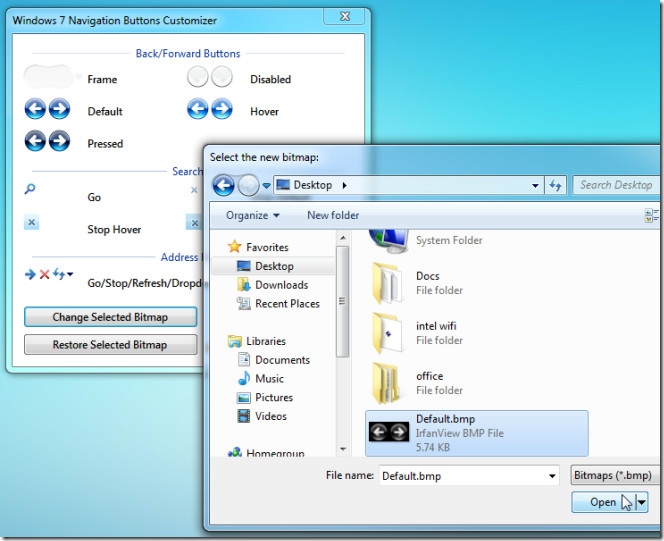Screen dimensions: 664x541
Task: Go back in the file dialog
Action: (223, 185)
